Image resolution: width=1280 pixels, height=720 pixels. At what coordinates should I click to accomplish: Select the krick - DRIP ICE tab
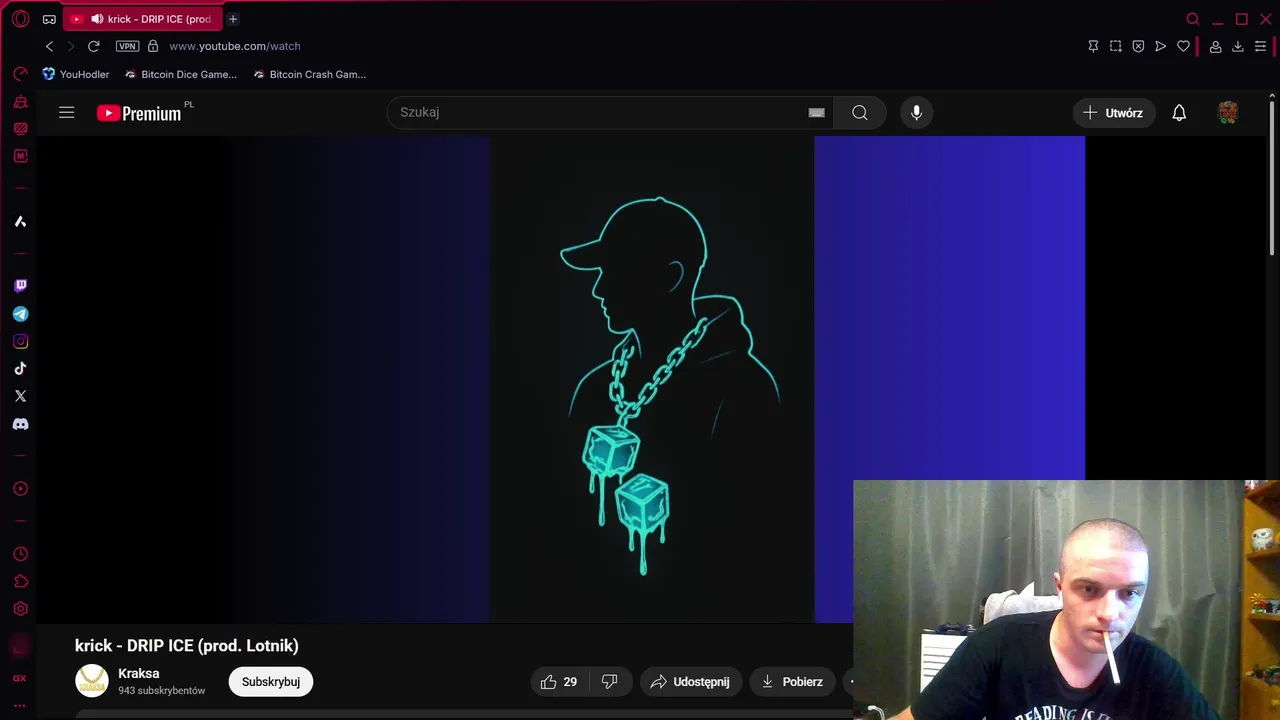(x=143, y=19)
